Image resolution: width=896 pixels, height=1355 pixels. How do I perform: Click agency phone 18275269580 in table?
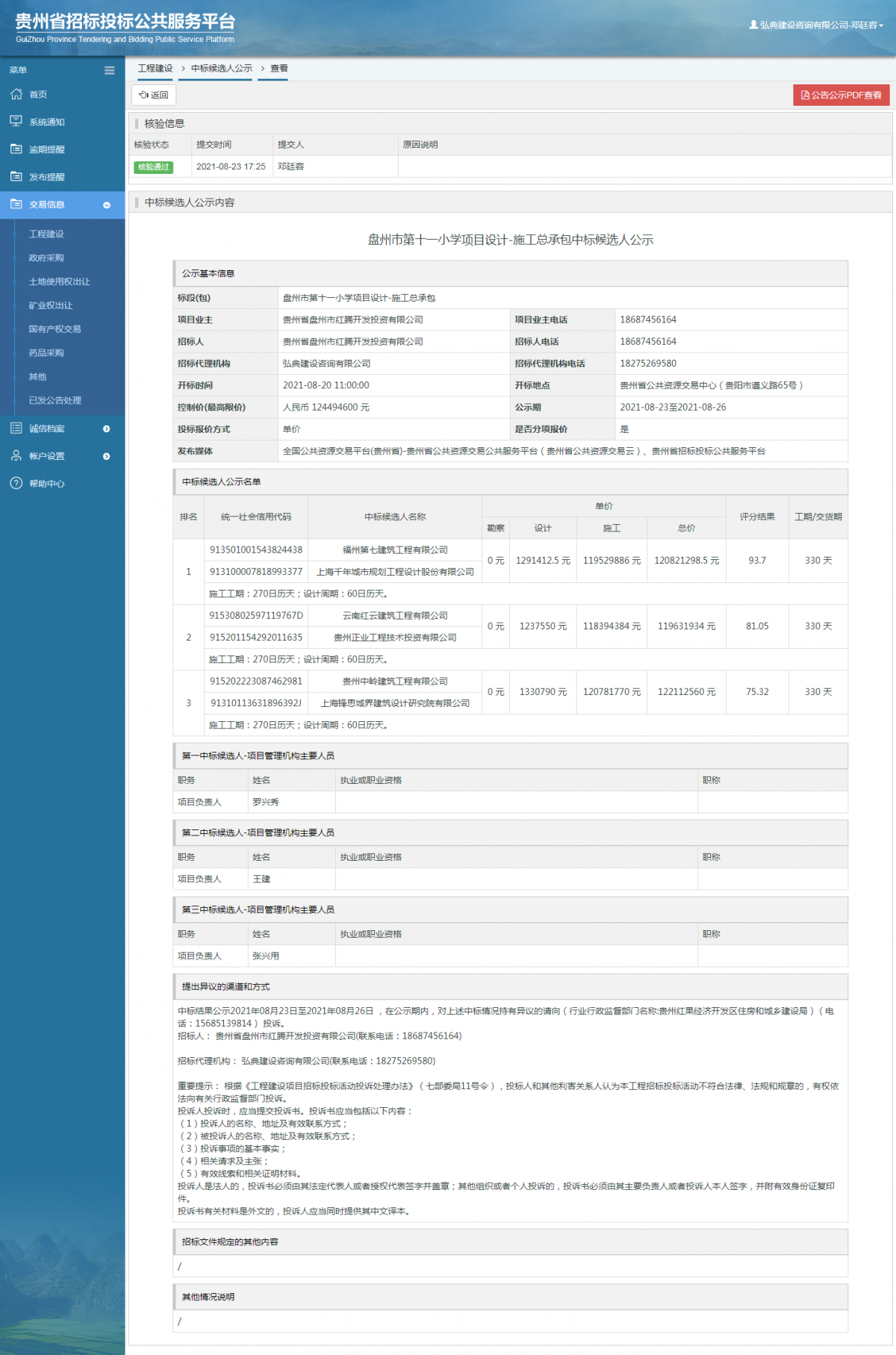[648, 364]
